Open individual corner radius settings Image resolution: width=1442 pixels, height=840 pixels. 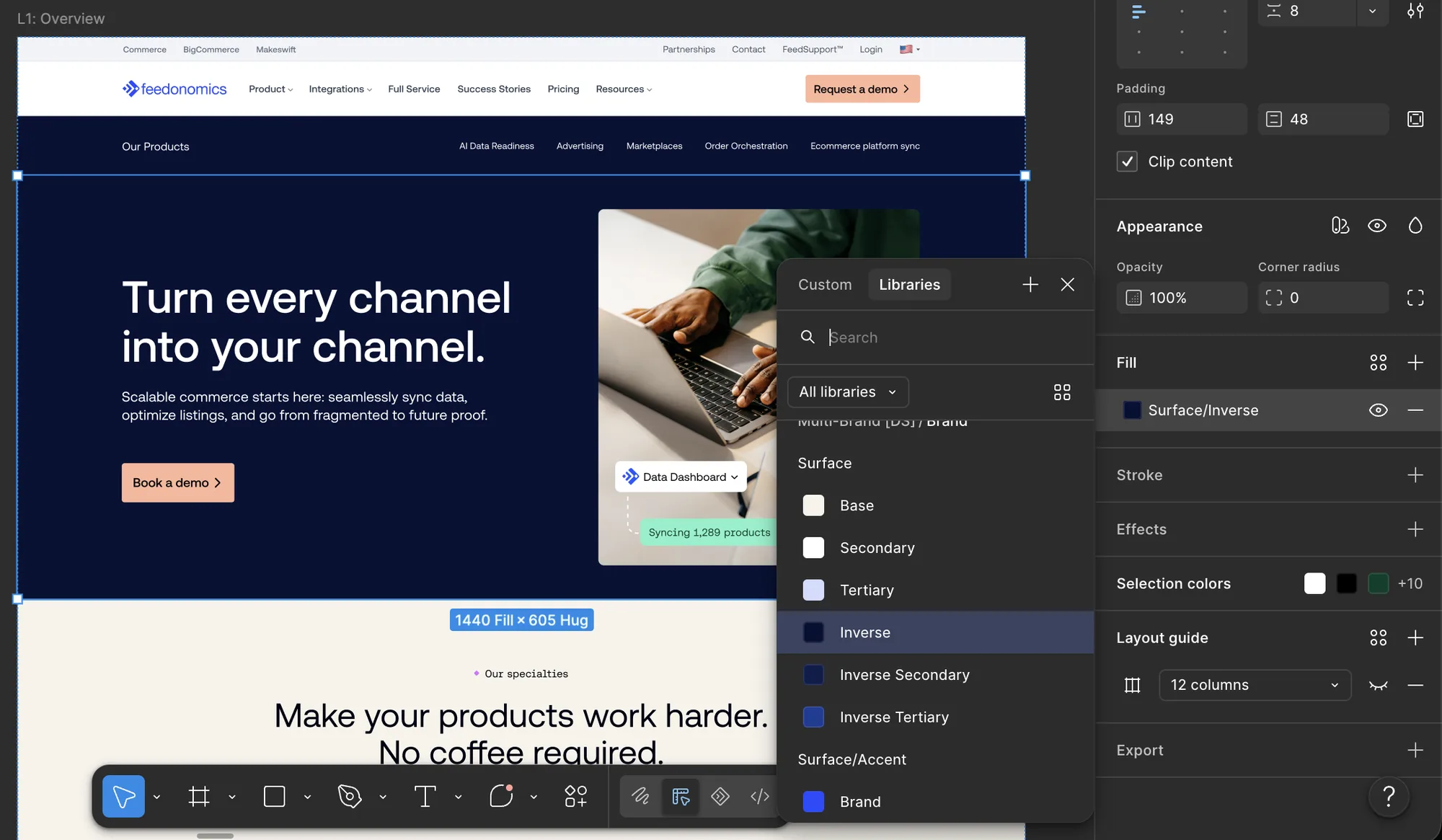pyautogui.click(x=1415, y=298)
